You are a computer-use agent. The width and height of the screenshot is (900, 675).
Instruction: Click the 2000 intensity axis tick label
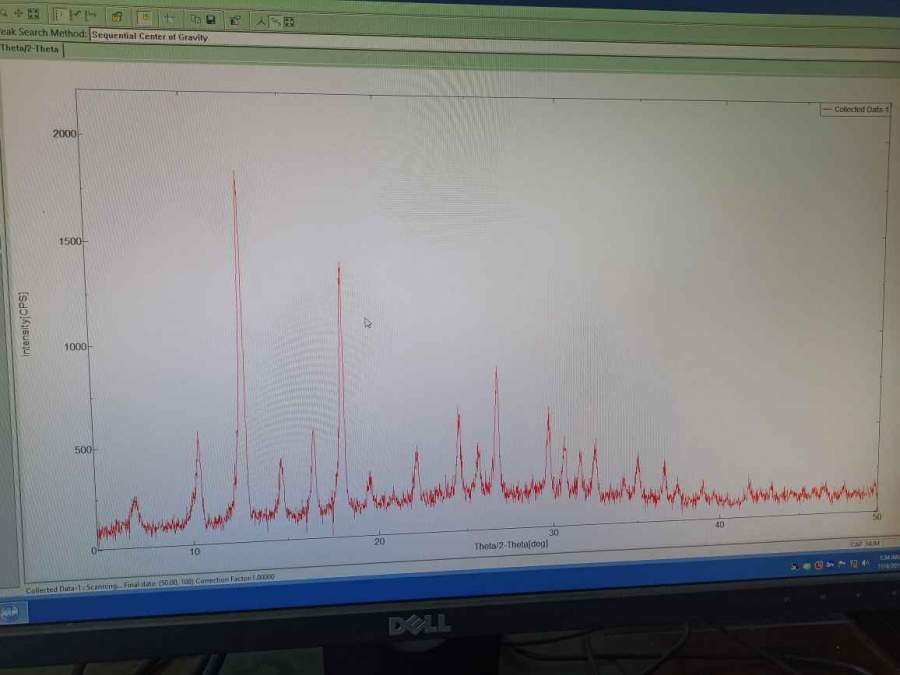64,134
